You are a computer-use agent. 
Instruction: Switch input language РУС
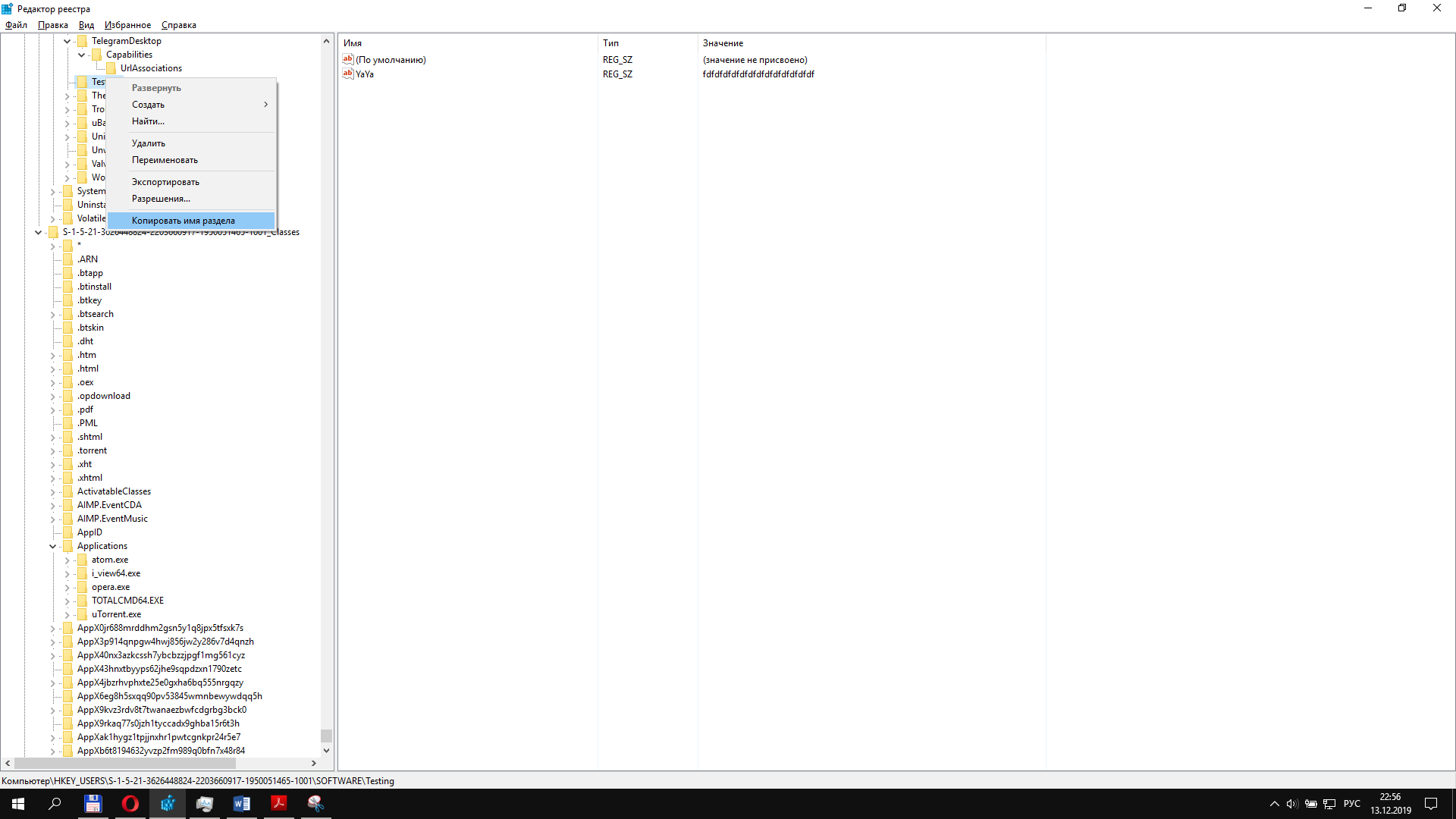pos(1352,804)
